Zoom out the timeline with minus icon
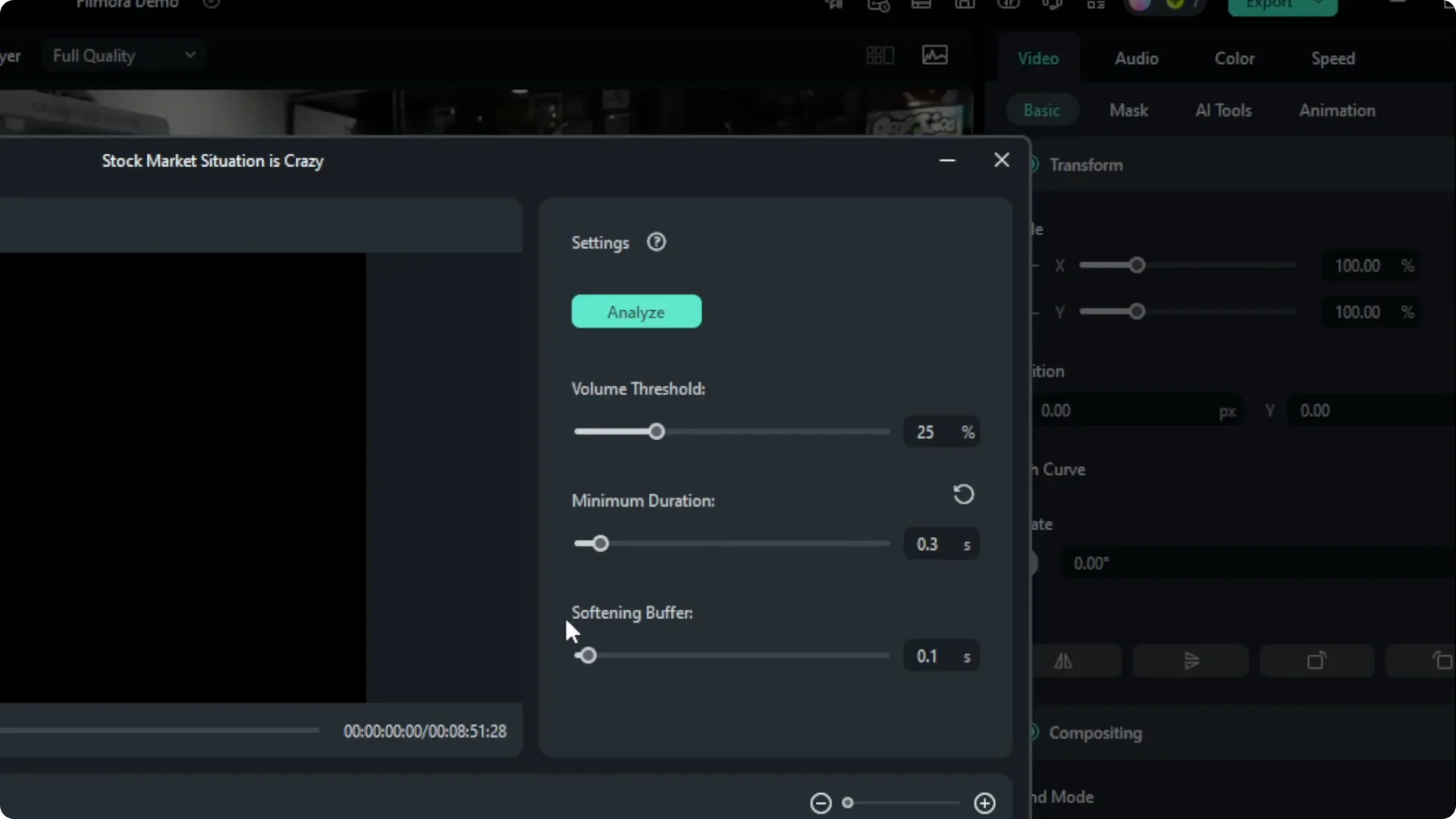1456x819 pixels. 821,802
